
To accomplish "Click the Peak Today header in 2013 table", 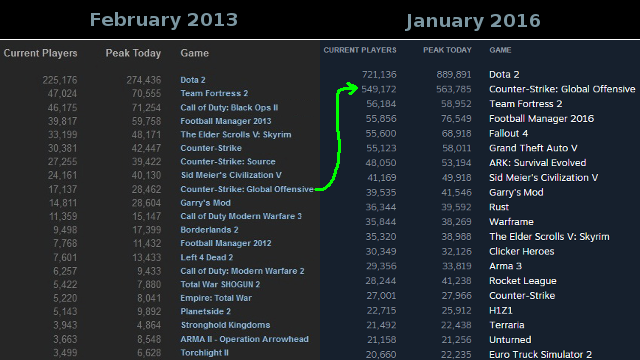I will (133, 53).
